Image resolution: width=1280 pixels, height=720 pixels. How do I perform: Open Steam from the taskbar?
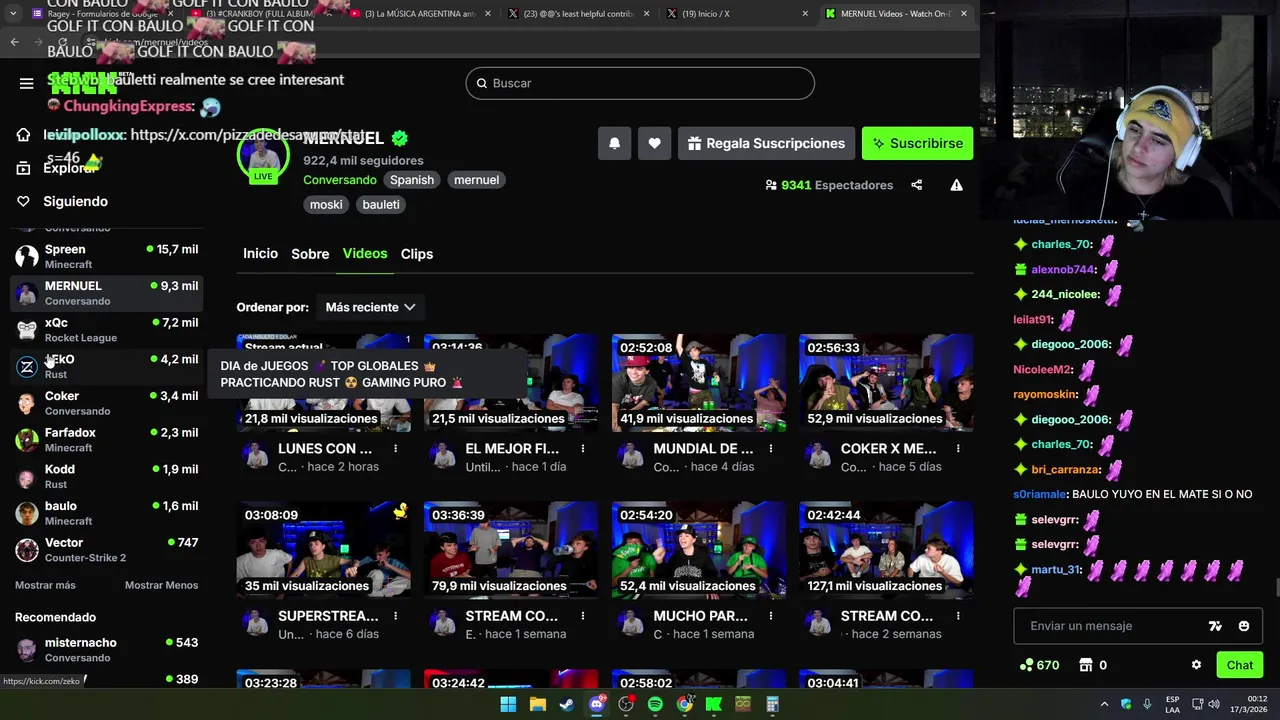tap(567, 704)
